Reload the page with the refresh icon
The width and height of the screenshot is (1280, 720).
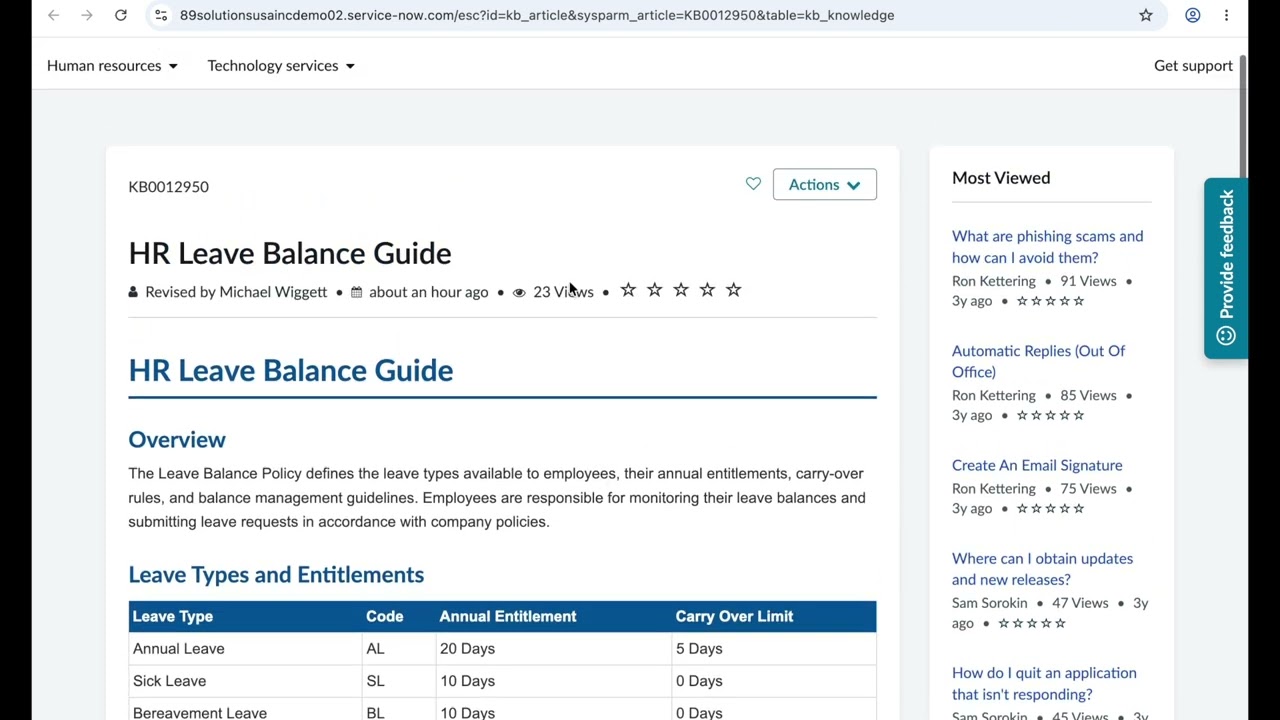tap(121, 15)
